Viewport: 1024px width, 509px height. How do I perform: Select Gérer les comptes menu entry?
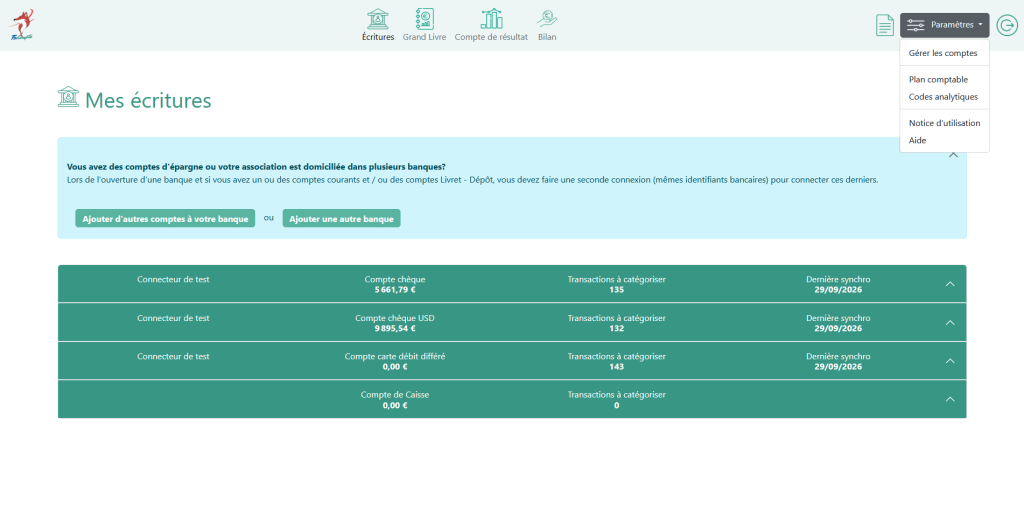click(x=943, y=53)
